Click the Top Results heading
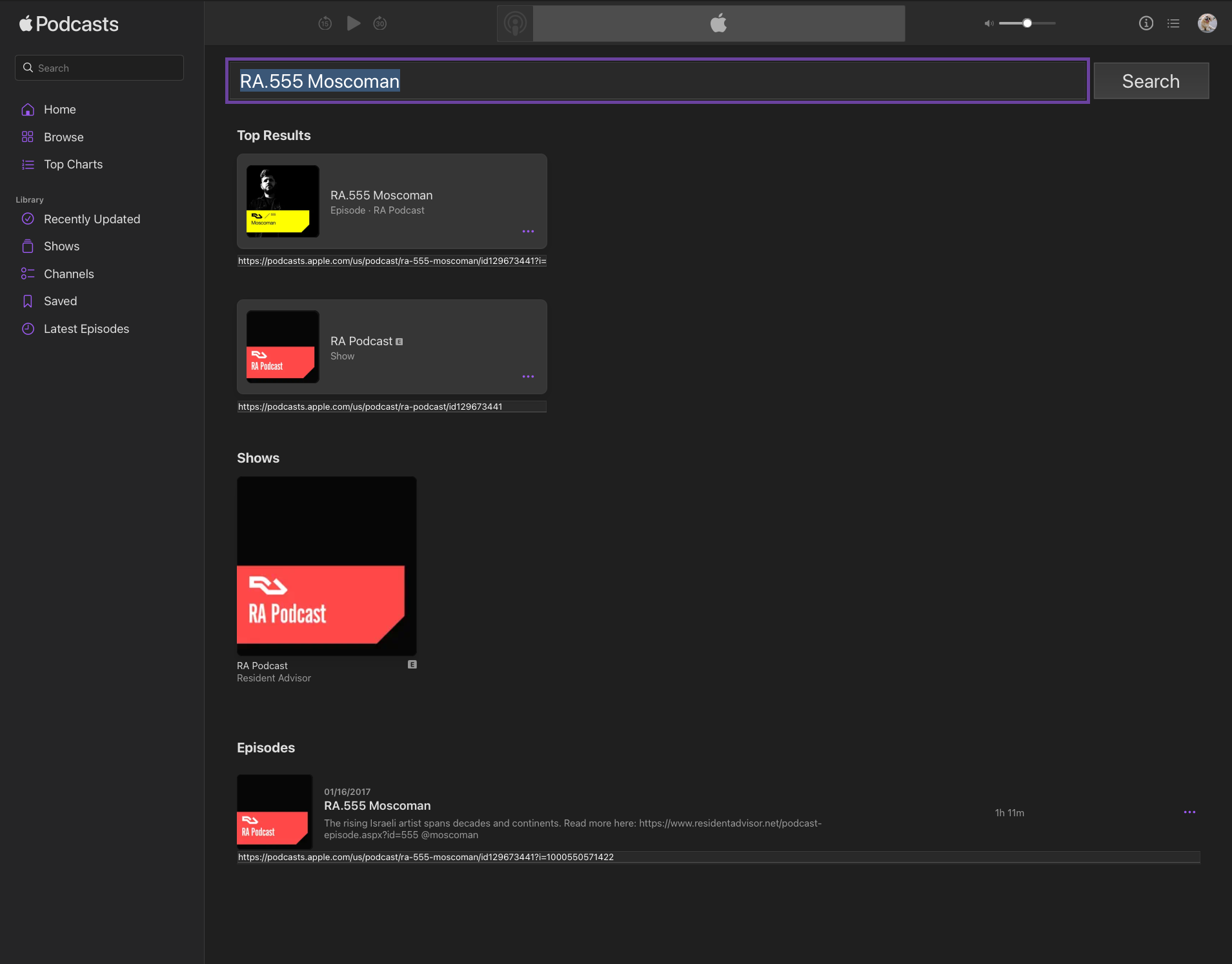The image size is (1232, 964). pyautogui.click(x=274, y=136)
